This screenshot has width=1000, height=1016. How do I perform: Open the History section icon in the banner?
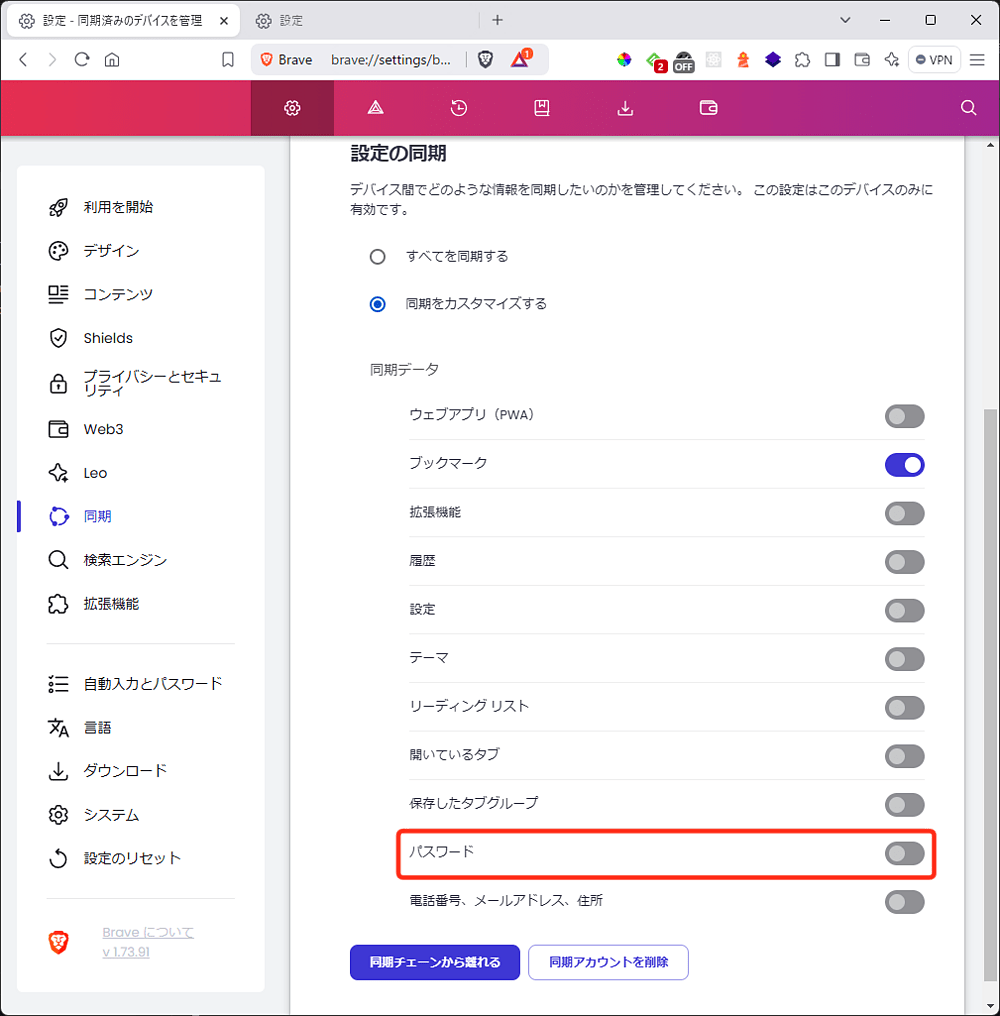[x=458, y=108]
